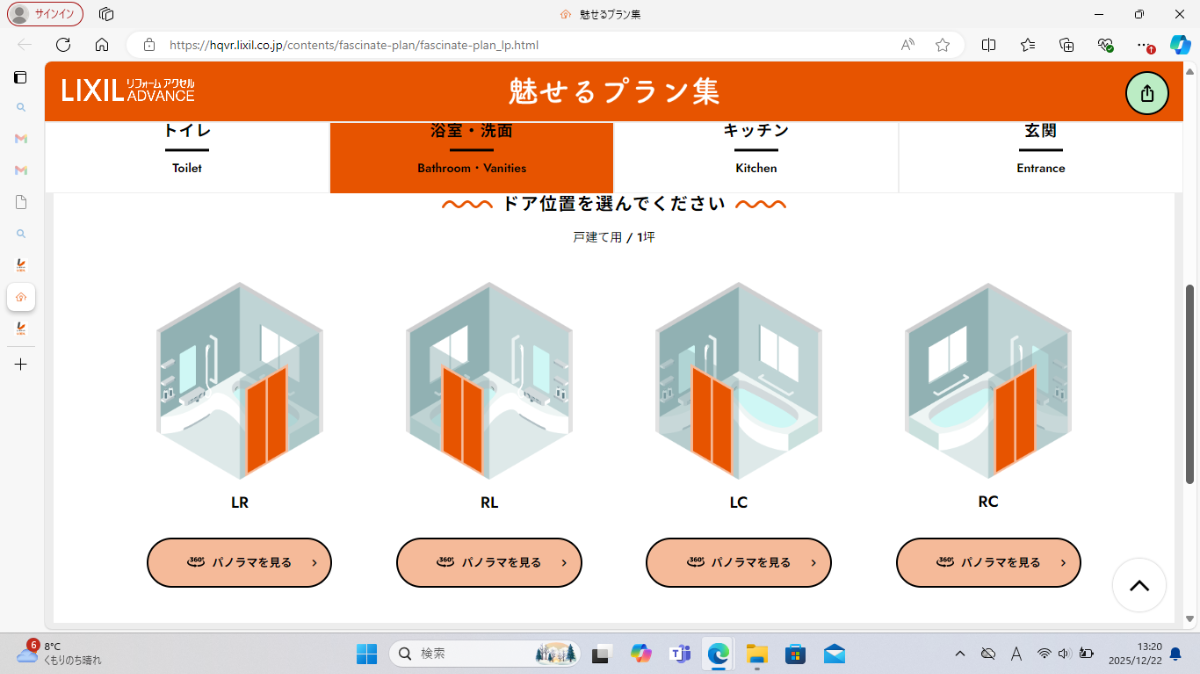Open Copilot icon in browser toolbar
The image size is (1200, 674).
tap(1180, 45)
